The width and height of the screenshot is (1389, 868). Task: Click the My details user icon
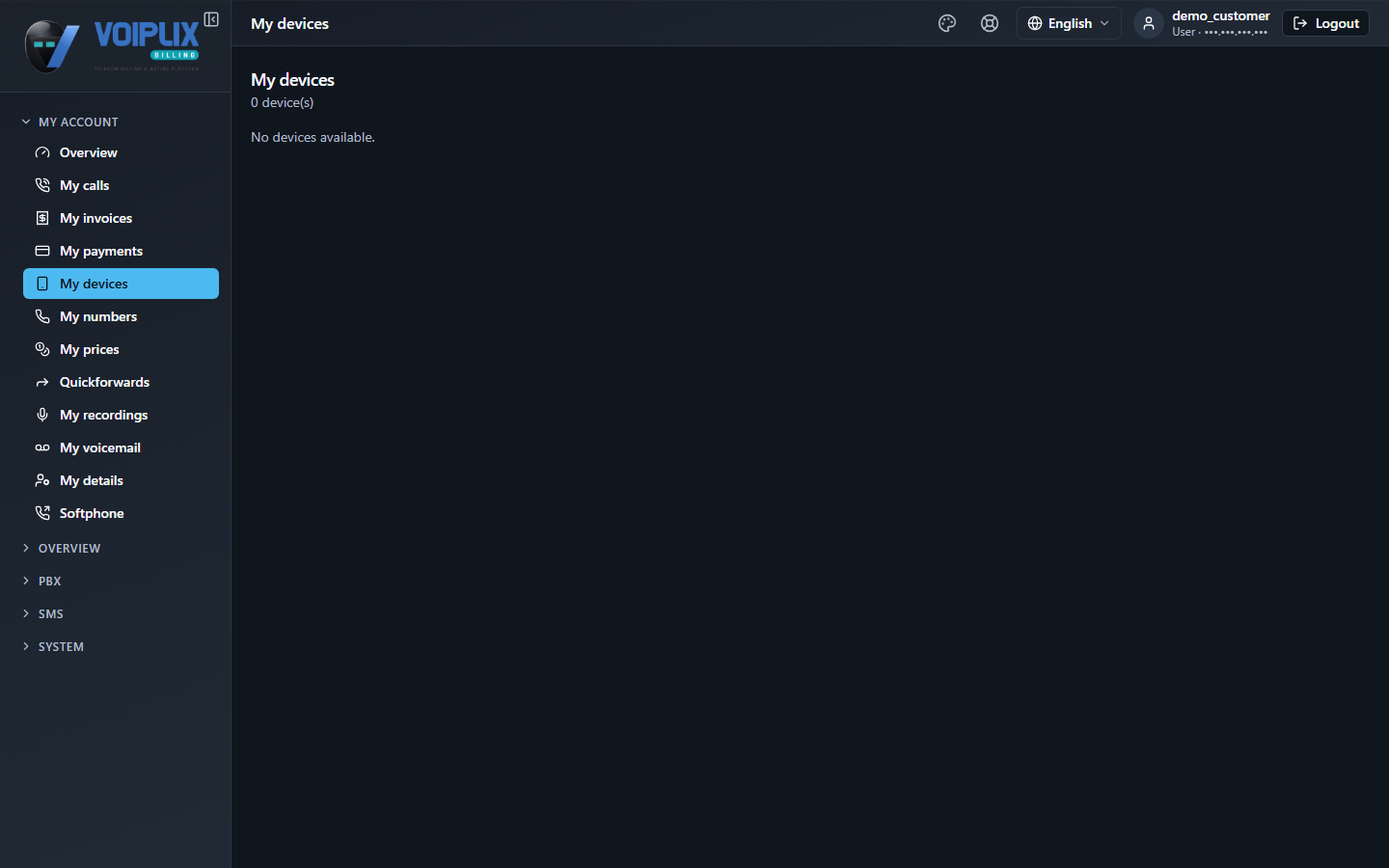click(42, 480)
